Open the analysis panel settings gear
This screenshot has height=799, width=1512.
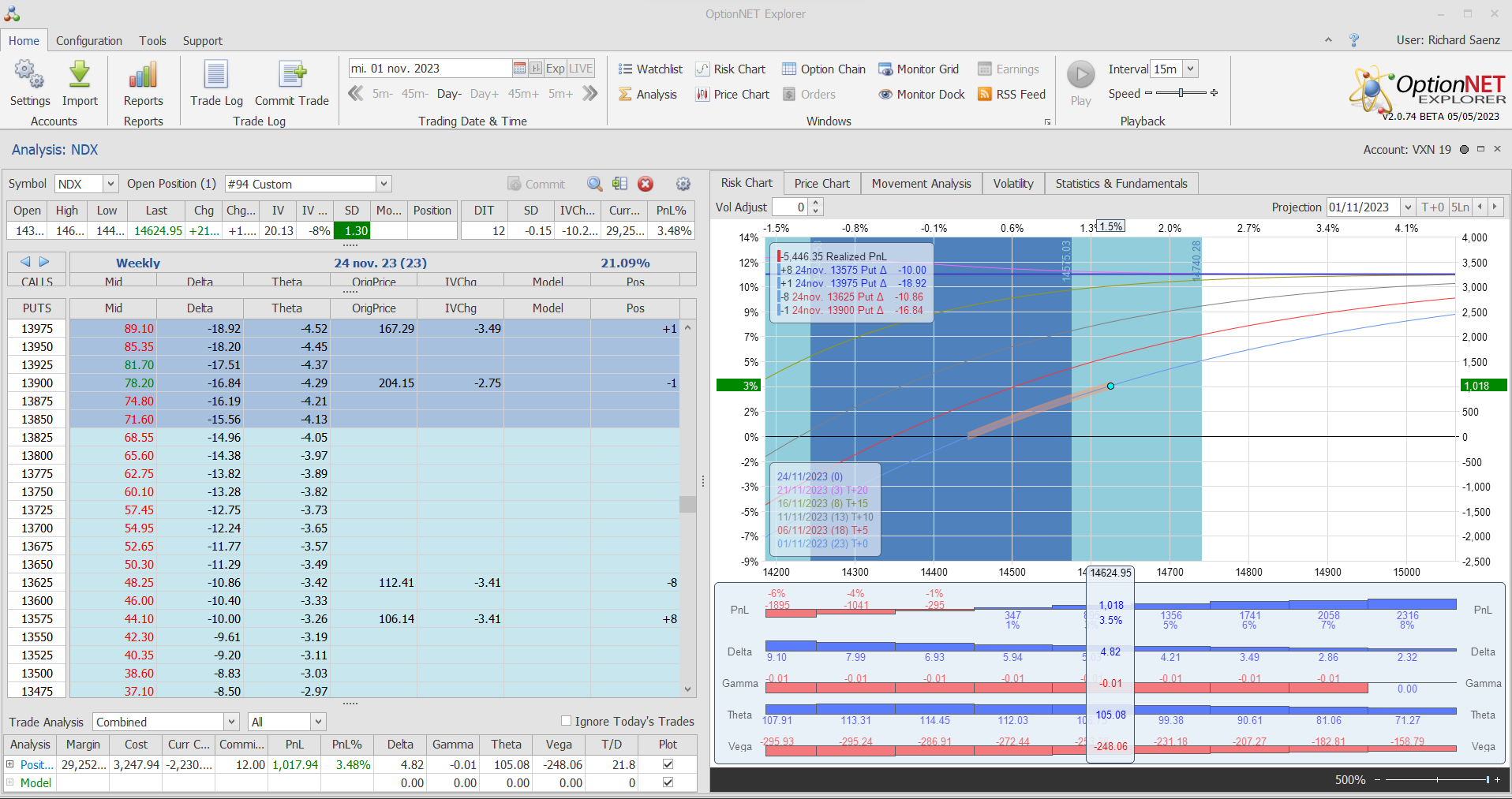point(683,184)
